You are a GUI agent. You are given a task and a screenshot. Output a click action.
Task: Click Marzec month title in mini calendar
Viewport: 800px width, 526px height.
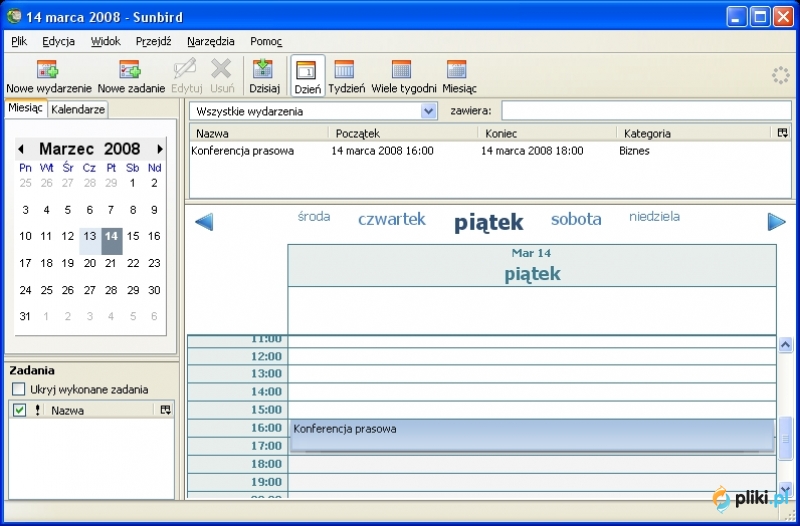click(66, 149)
